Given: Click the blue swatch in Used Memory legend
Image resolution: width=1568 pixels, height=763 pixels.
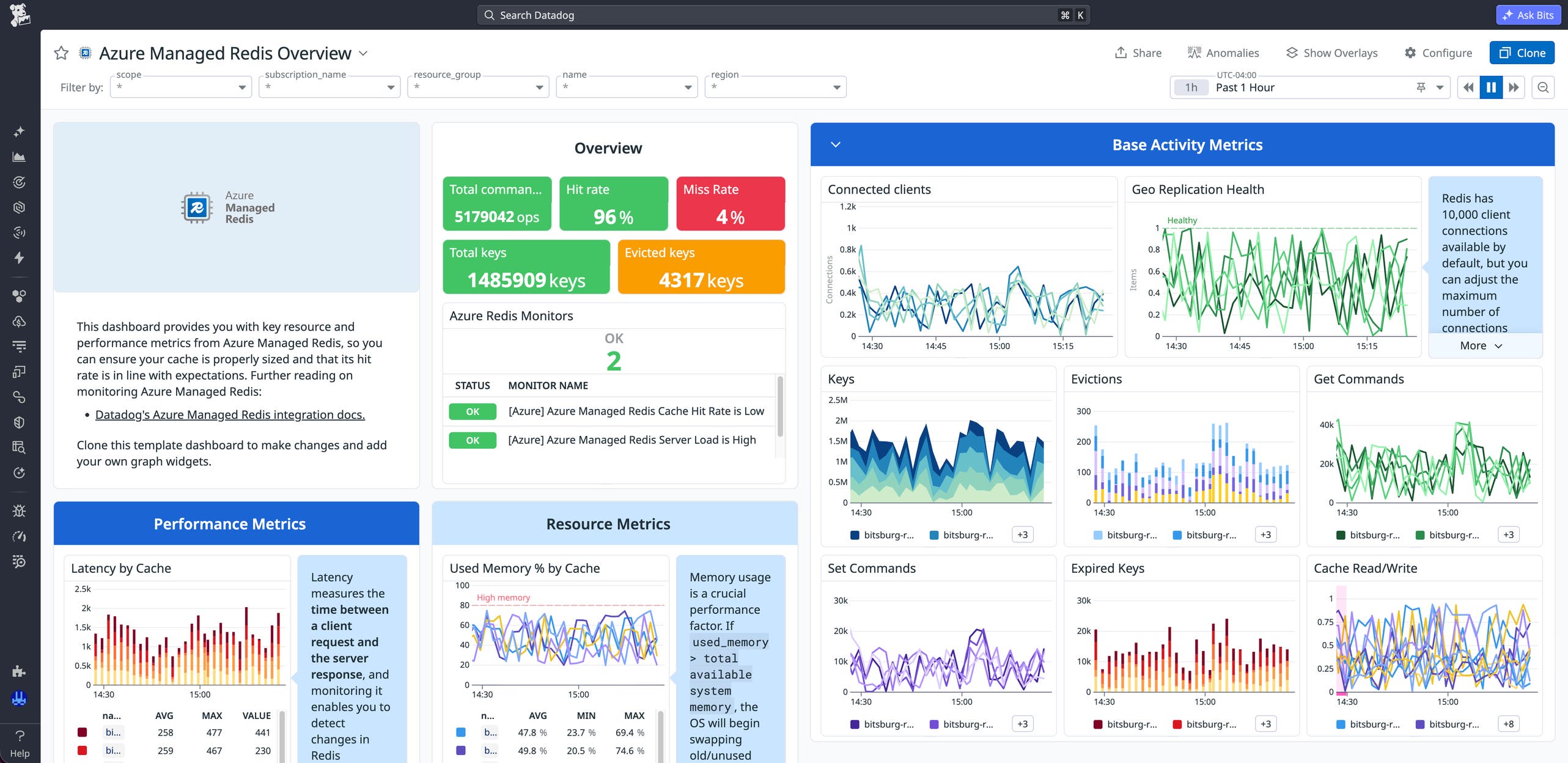Looking at the screenshot, I should click(x=461, y=732).
